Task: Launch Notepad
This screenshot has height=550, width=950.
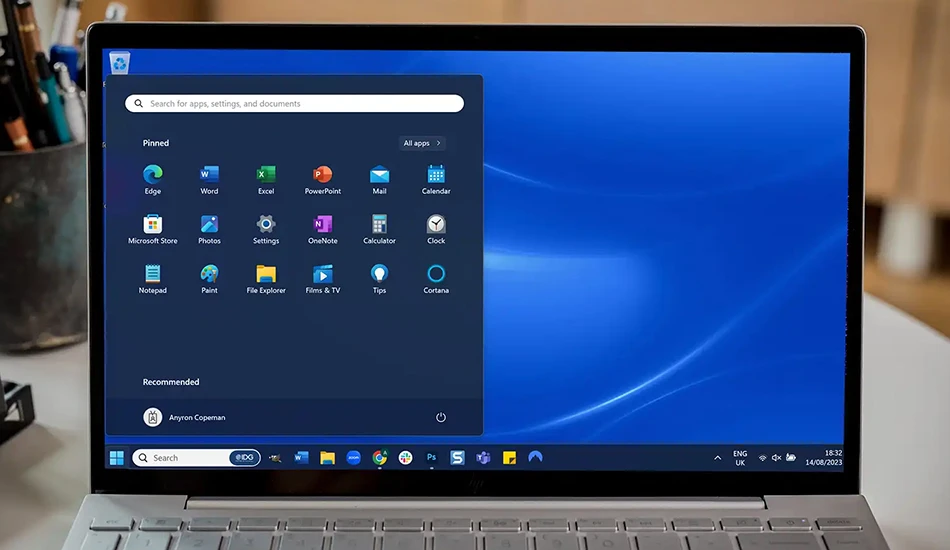Action: [153, 279]
